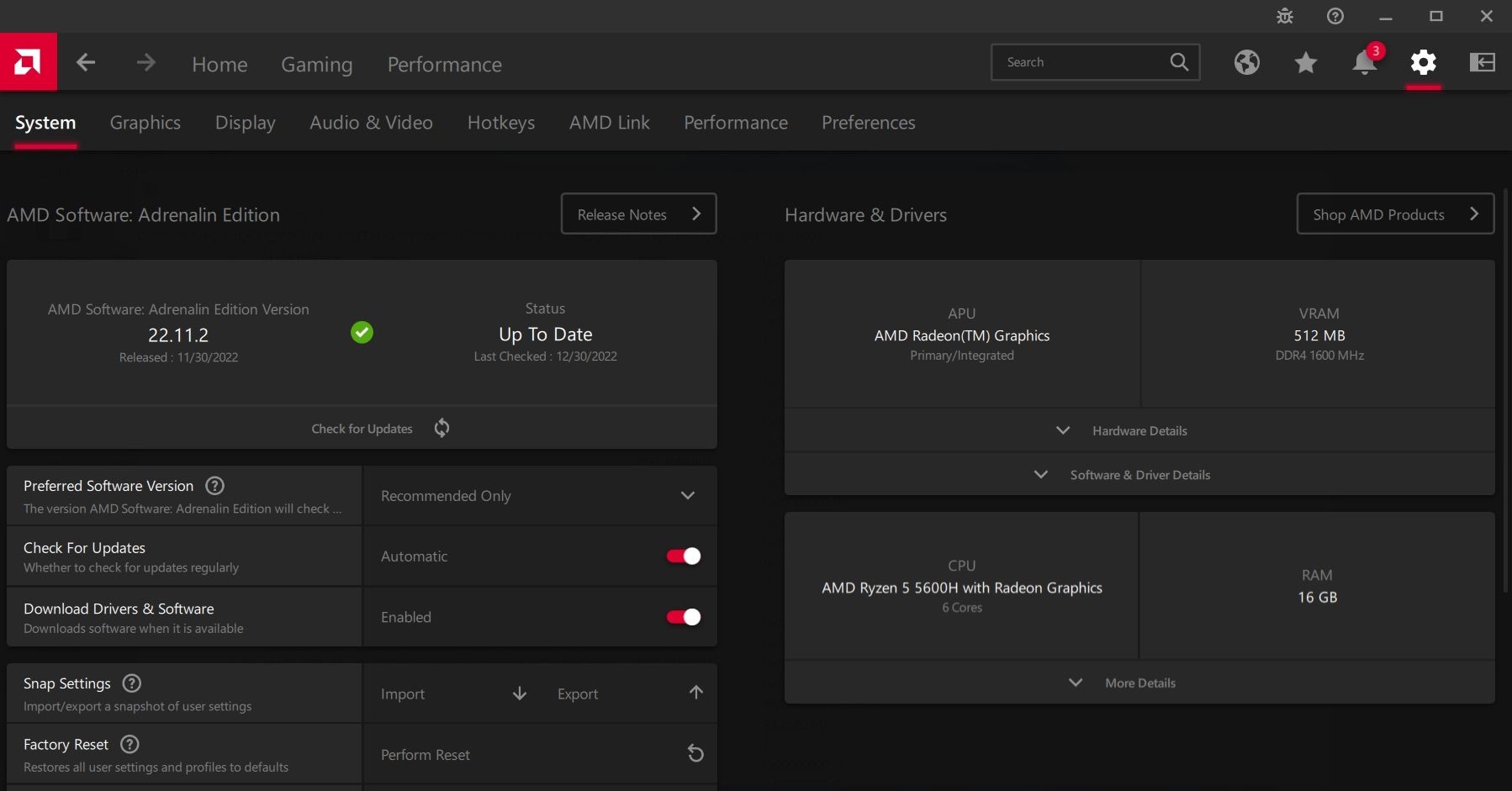Open Release Notes
This screenshot has width=1512, height=791.
click(x=639, y=214)
